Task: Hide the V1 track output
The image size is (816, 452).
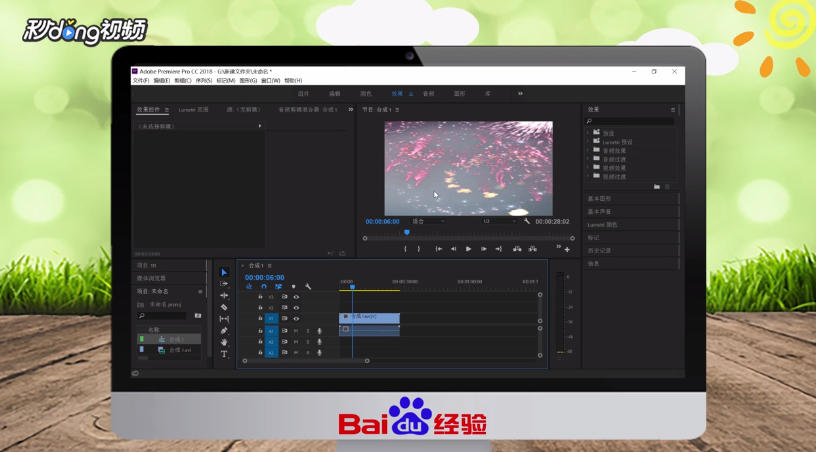Action: point(296,318)
